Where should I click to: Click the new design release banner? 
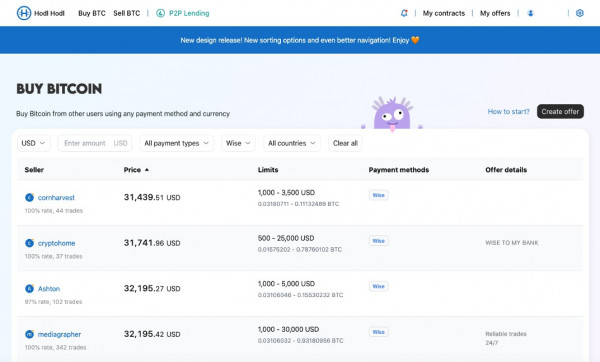click(x=300, y=40)
